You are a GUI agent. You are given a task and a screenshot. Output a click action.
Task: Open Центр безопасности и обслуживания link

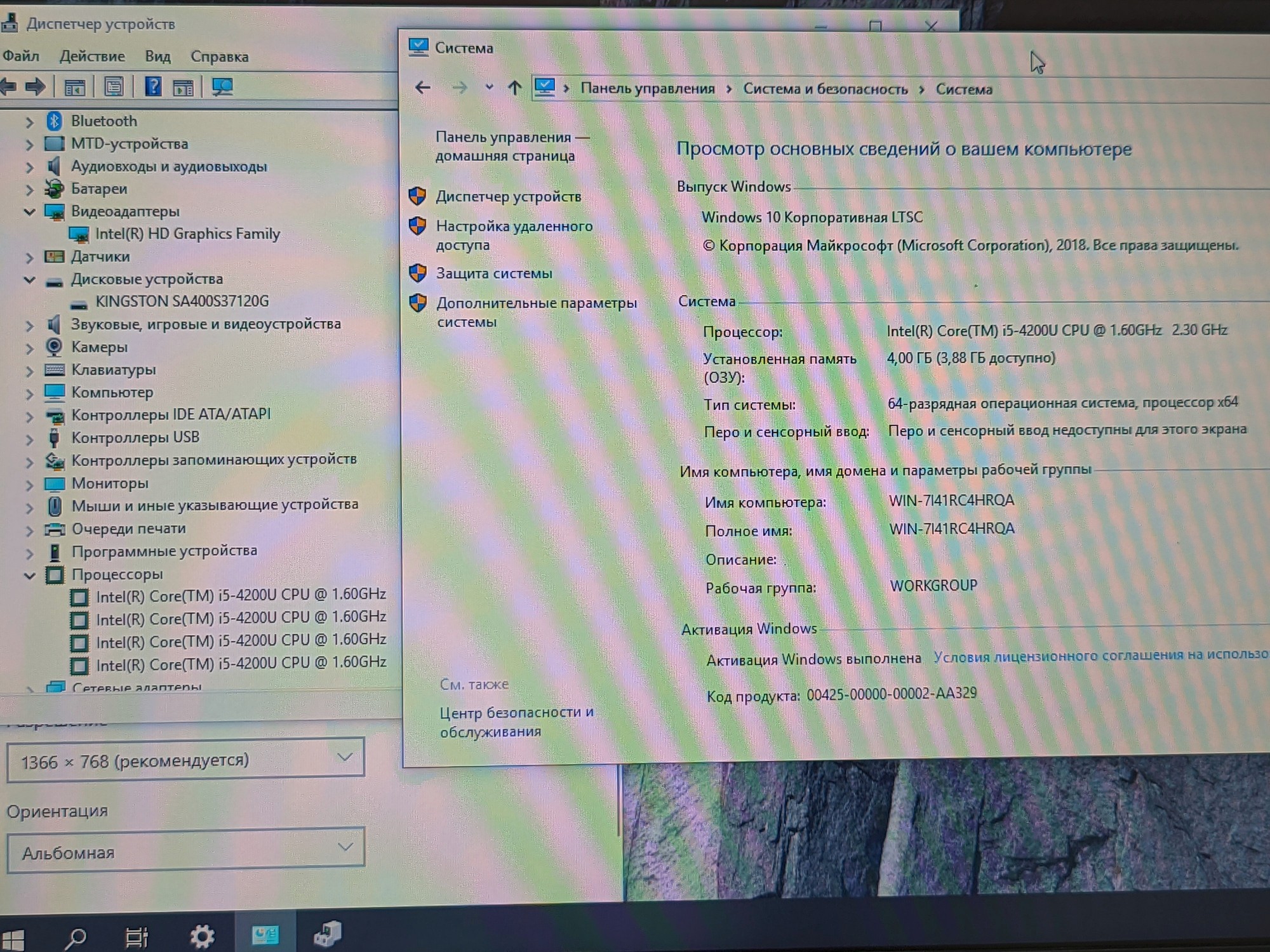[x=517, y=722]
